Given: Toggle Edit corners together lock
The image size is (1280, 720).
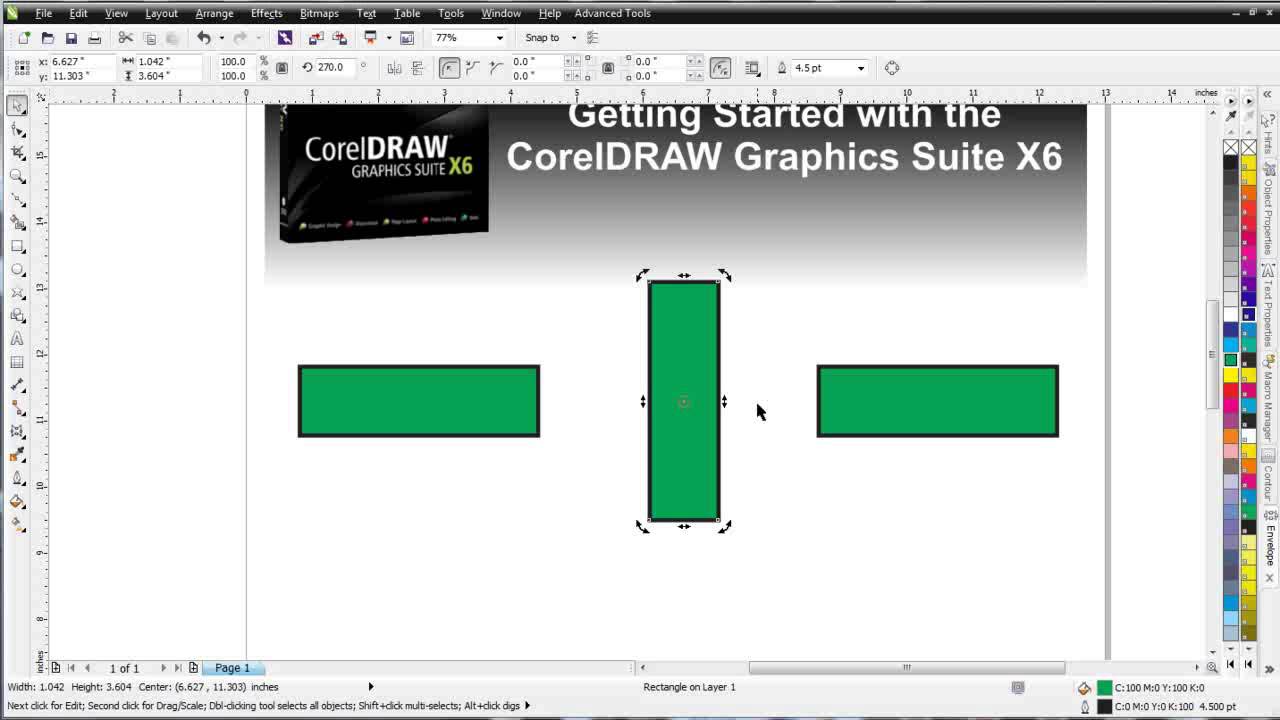Looking at the screenshot, I should pyautogui.click(x=608, y=68).
